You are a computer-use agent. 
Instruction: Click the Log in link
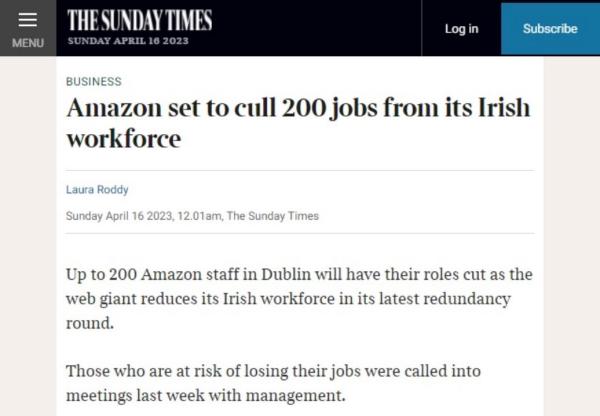461,29
